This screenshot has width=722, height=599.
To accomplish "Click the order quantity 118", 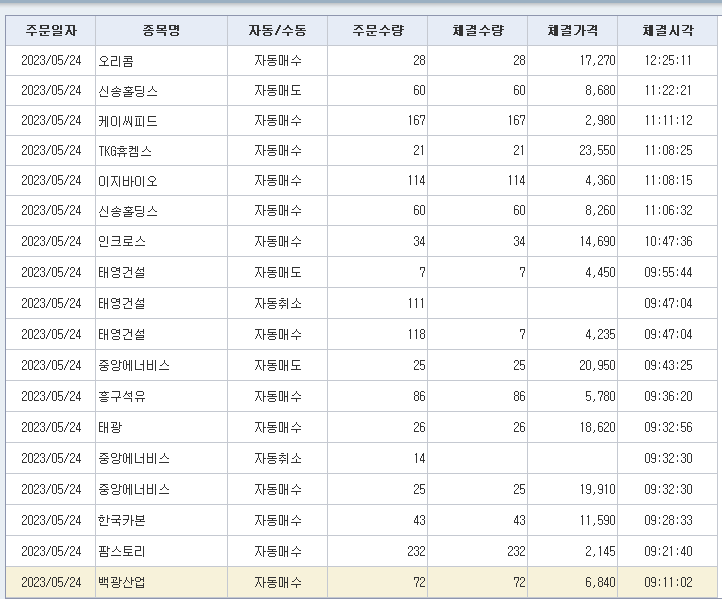I will pyautogui.click(x=416, y=334).
